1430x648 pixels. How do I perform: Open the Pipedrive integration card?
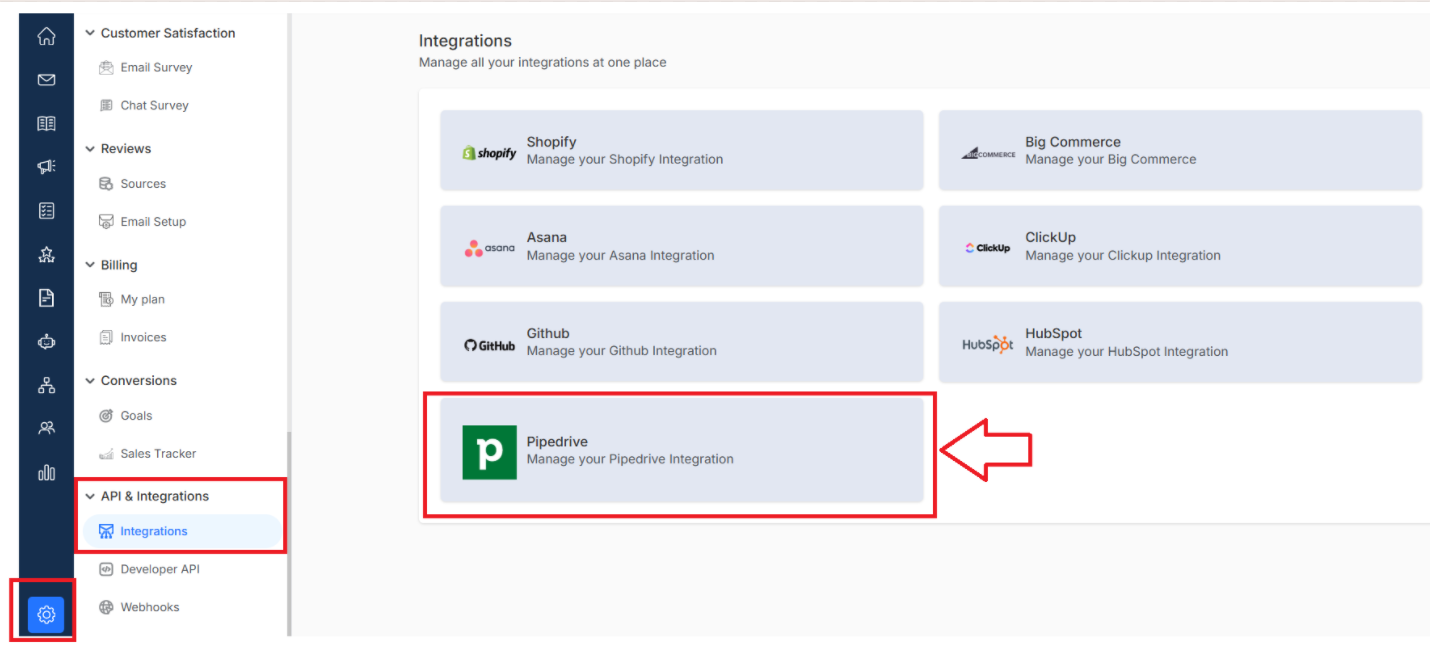tap(681, 450)
